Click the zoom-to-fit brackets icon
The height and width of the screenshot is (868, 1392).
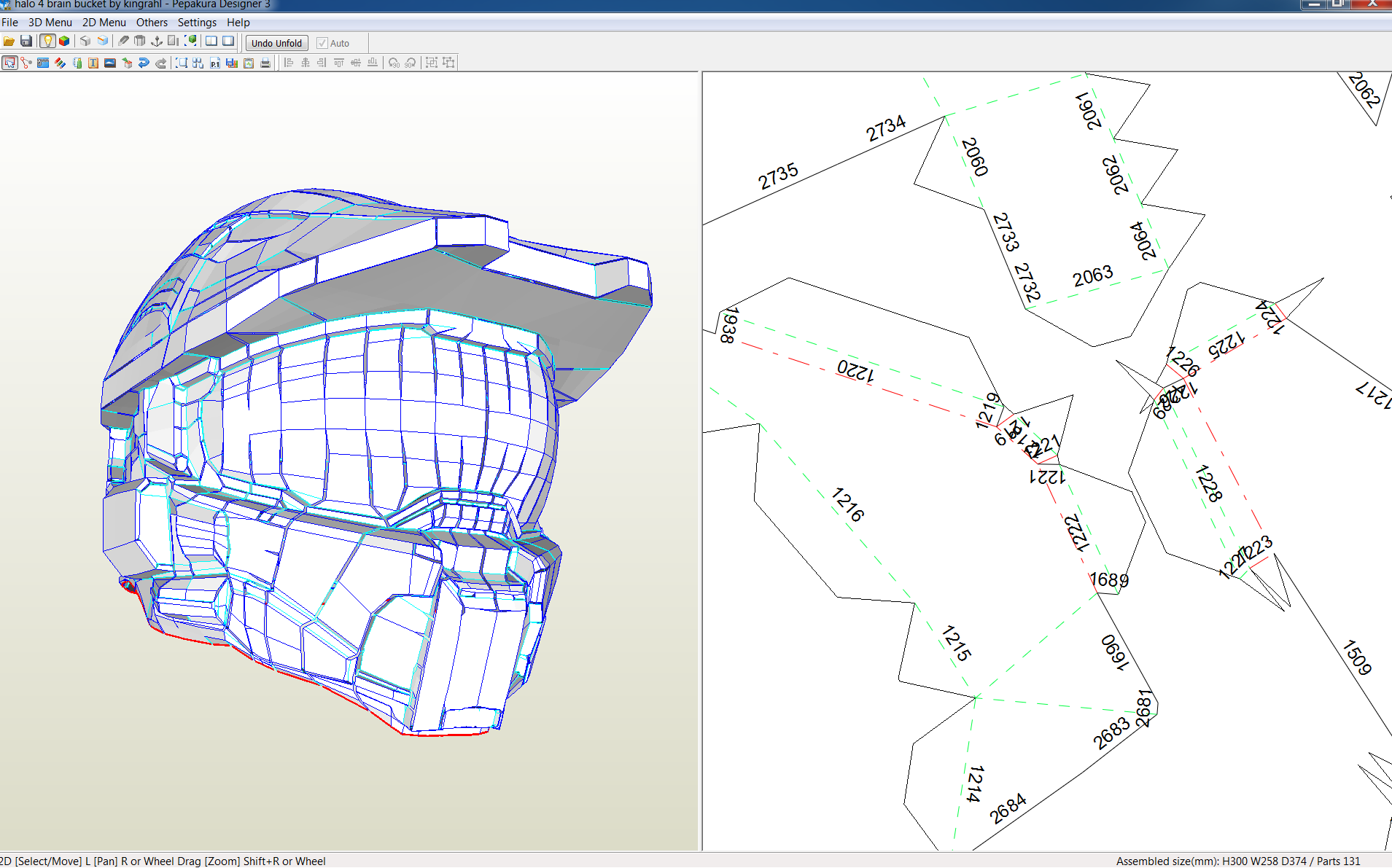182,63
